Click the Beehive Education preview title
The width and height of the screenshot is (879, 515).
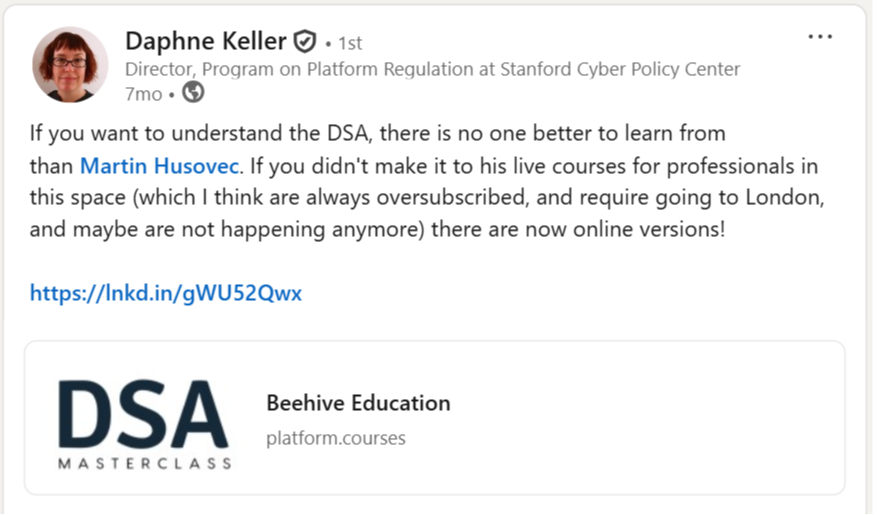(358, 403)
